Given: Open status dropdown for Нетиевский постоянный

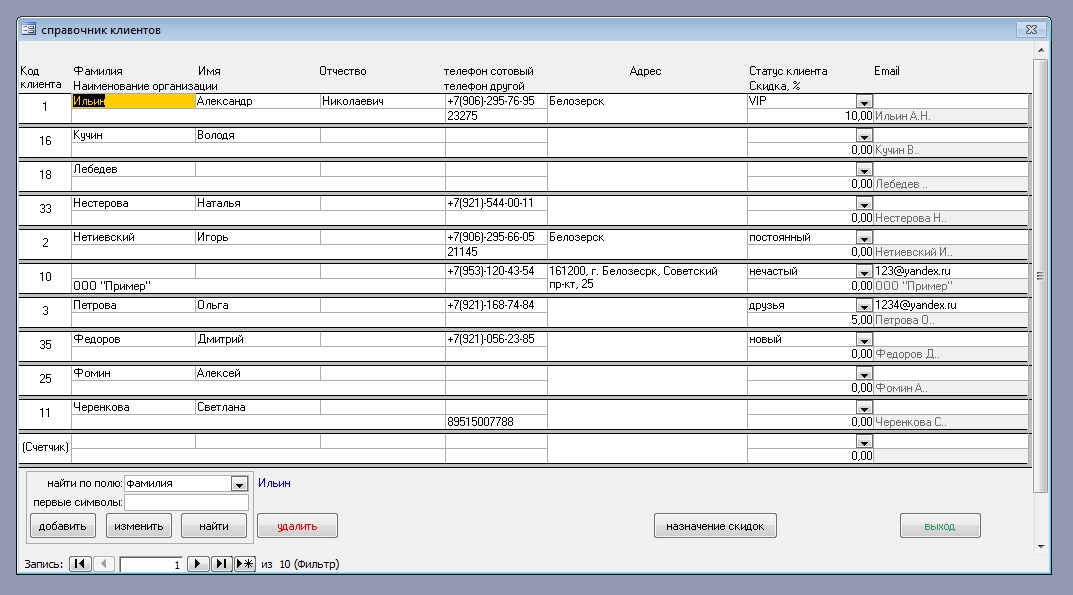Looking at the screenshot, I should [864, 238].
